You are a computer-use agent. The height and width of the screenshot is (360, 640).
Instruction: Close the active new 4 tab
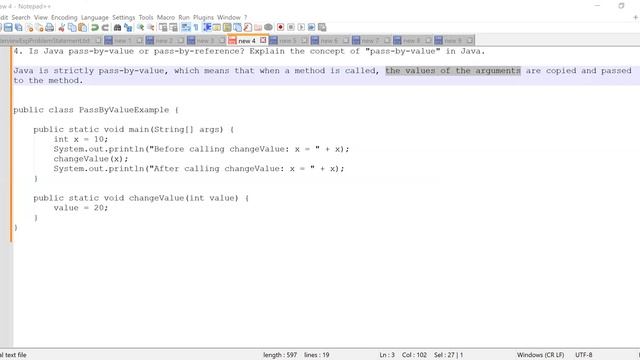(x=263, y=40)
